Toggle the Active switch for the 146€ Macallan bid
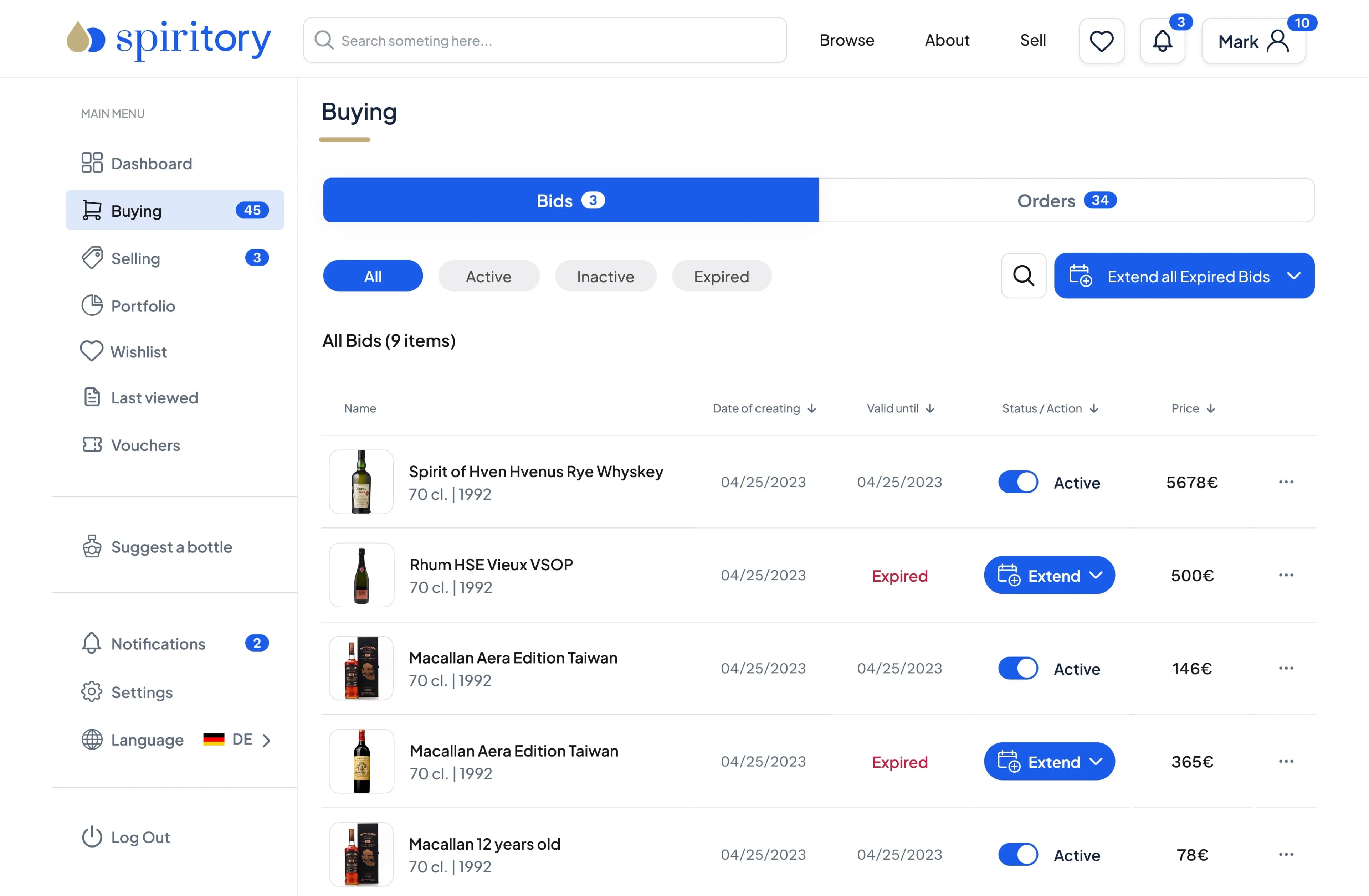1369x896 pixels. click(1018, 668)
